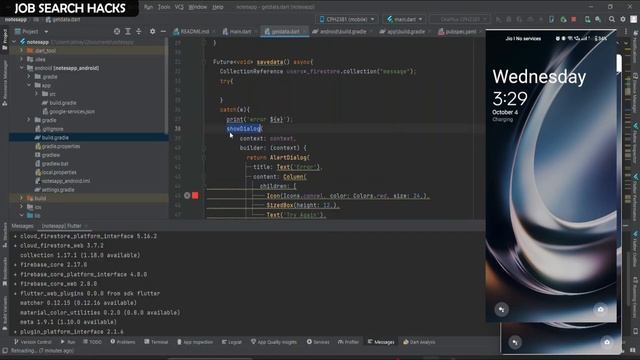Click the breakpoint red square in editor gutter

point(195,196)
